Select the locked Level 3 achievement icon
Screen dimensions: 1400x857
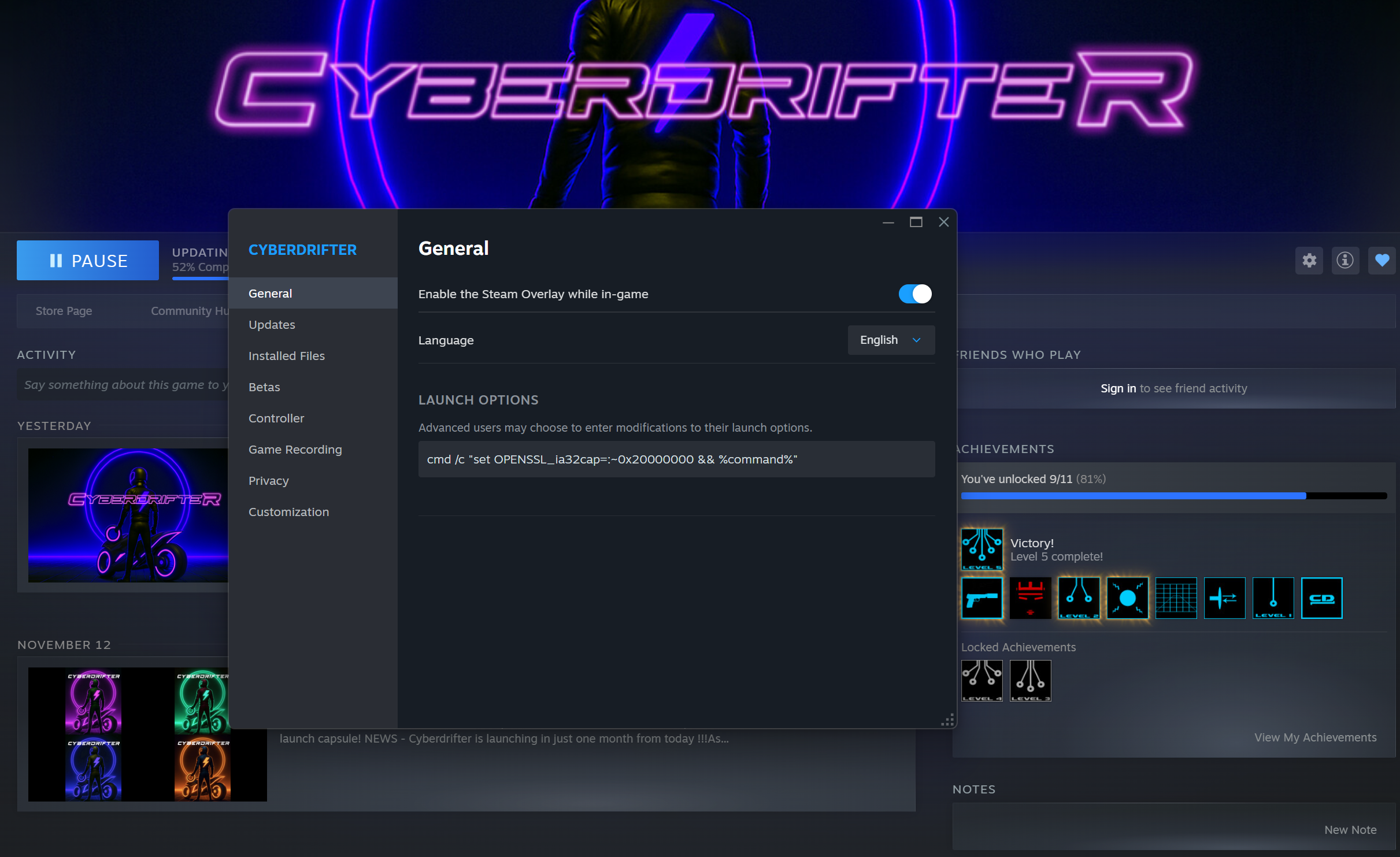pyautogui.click(x=1031, y=681)
